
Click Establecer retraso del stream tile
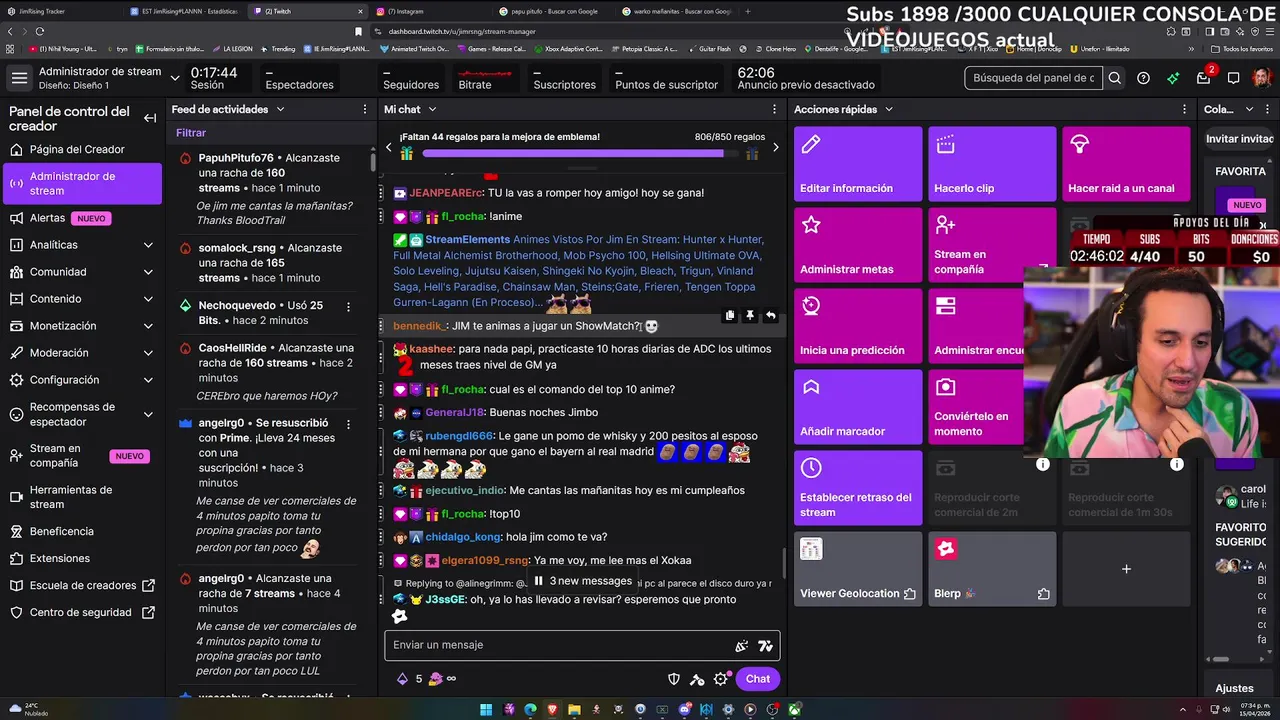(x=858, y=488)
